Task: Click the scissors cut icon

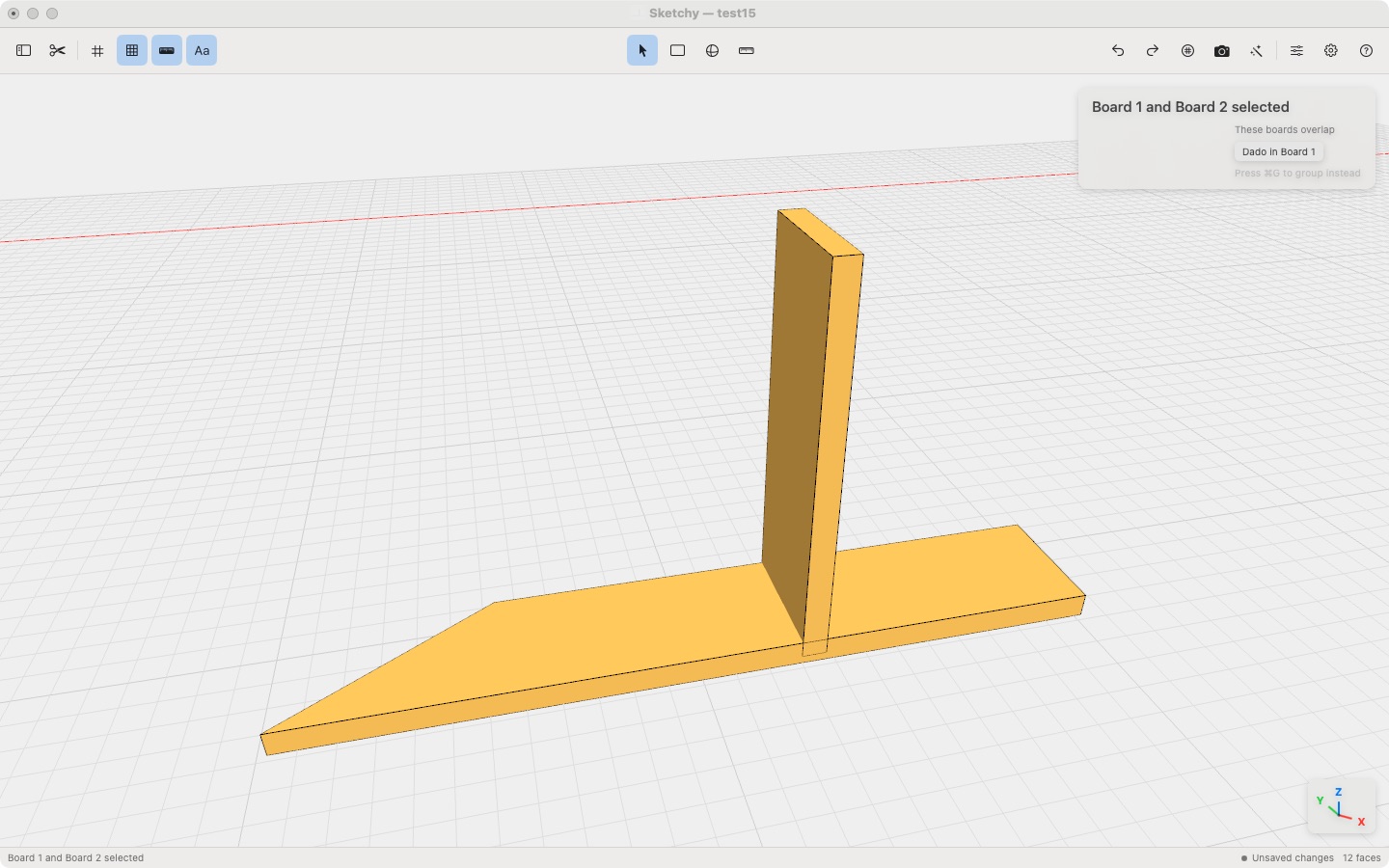Action: (58, 51)
